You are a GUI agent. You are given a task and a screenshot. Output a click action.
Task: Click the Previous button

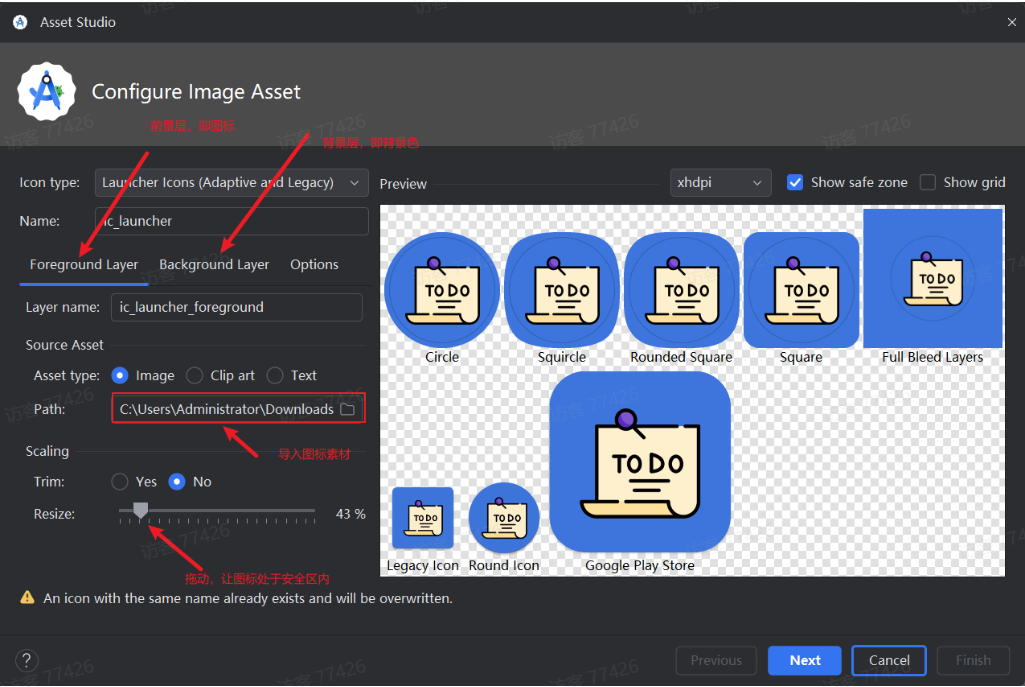pos(716,660)
